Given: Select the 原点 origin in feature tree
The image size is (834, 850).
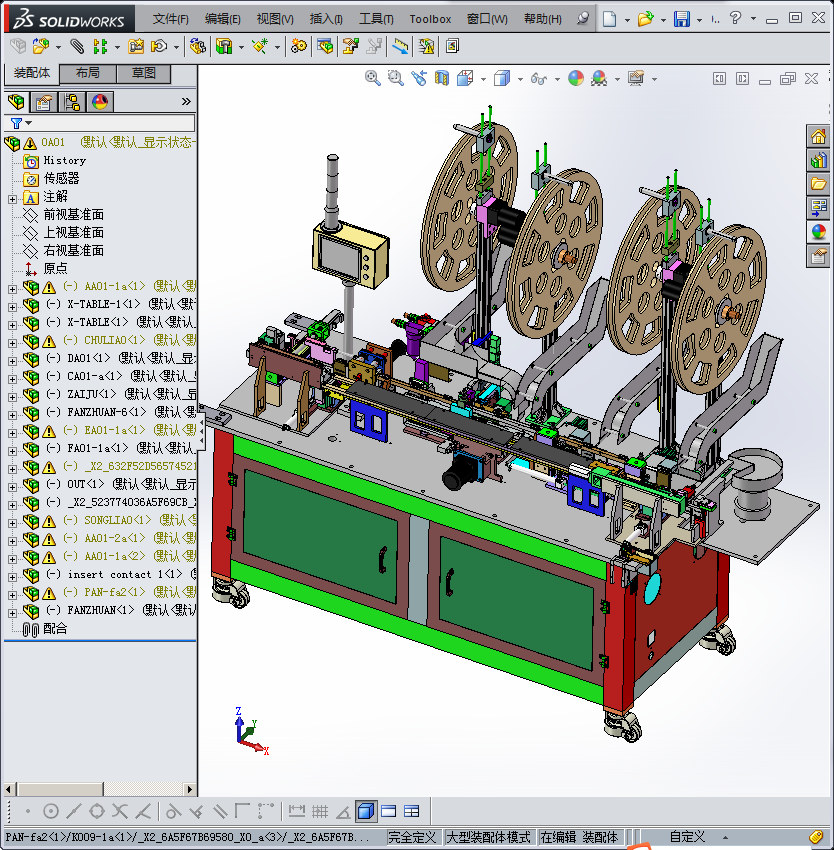Looking at the screenshot, I should [x=55, y=269].
